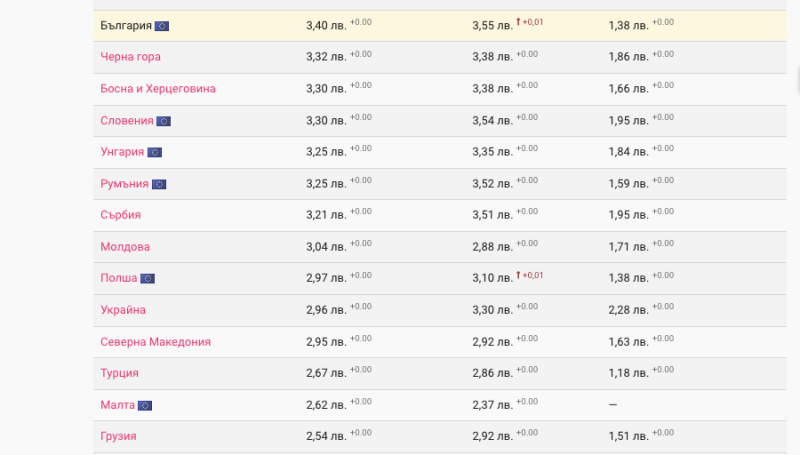
Task: Click the EU flag next to Унгария
Action: (x=155, y=152)
